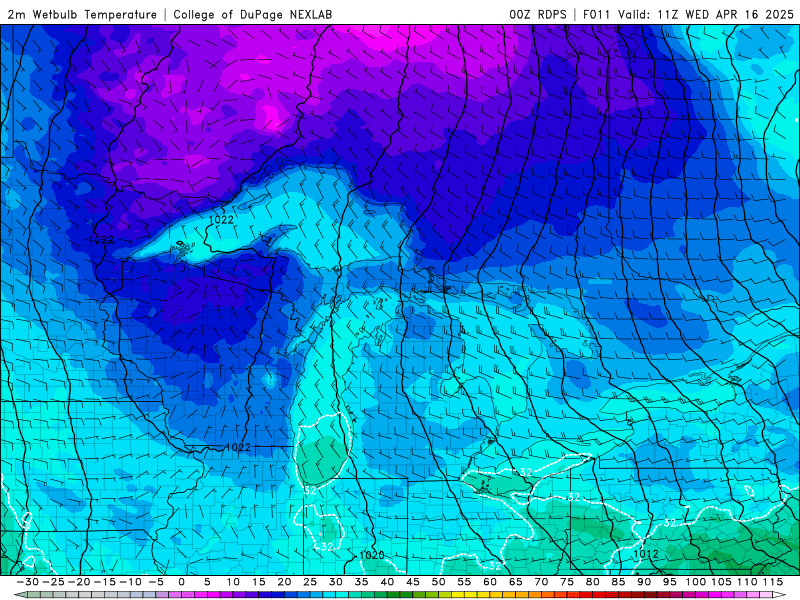Click the 90 value on the color scale
The width and height of the screenshot is (800, 600).
pyautogui.click(x=644, y=582)
